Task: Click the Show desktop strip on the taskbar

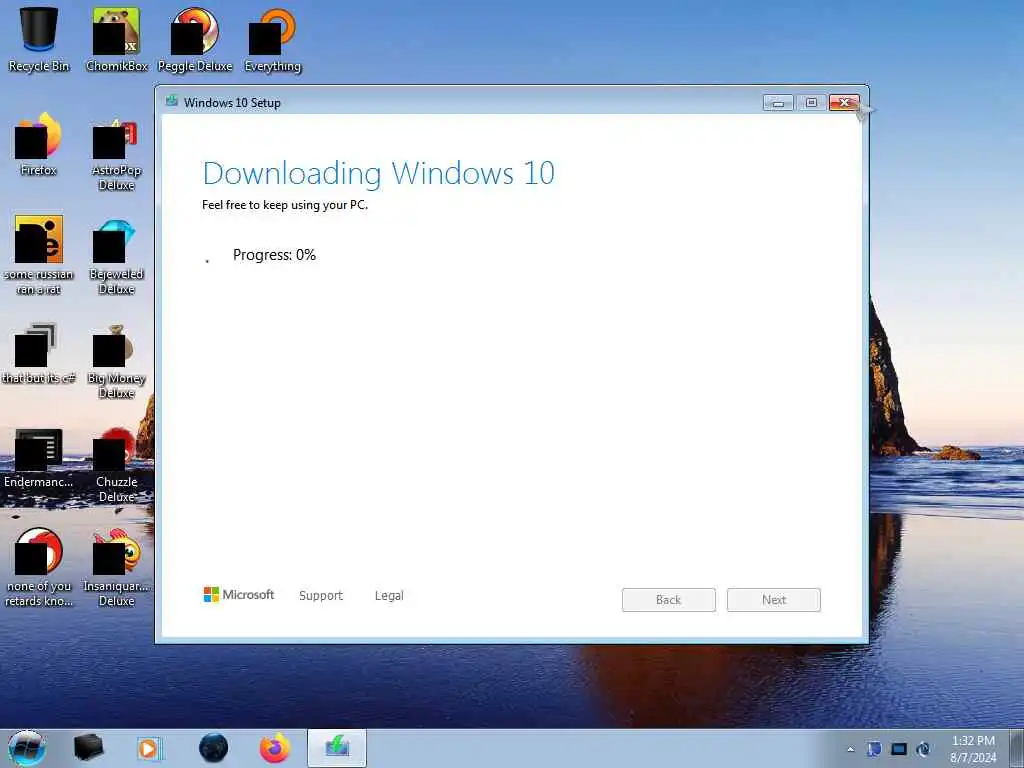Action: 1016,748
